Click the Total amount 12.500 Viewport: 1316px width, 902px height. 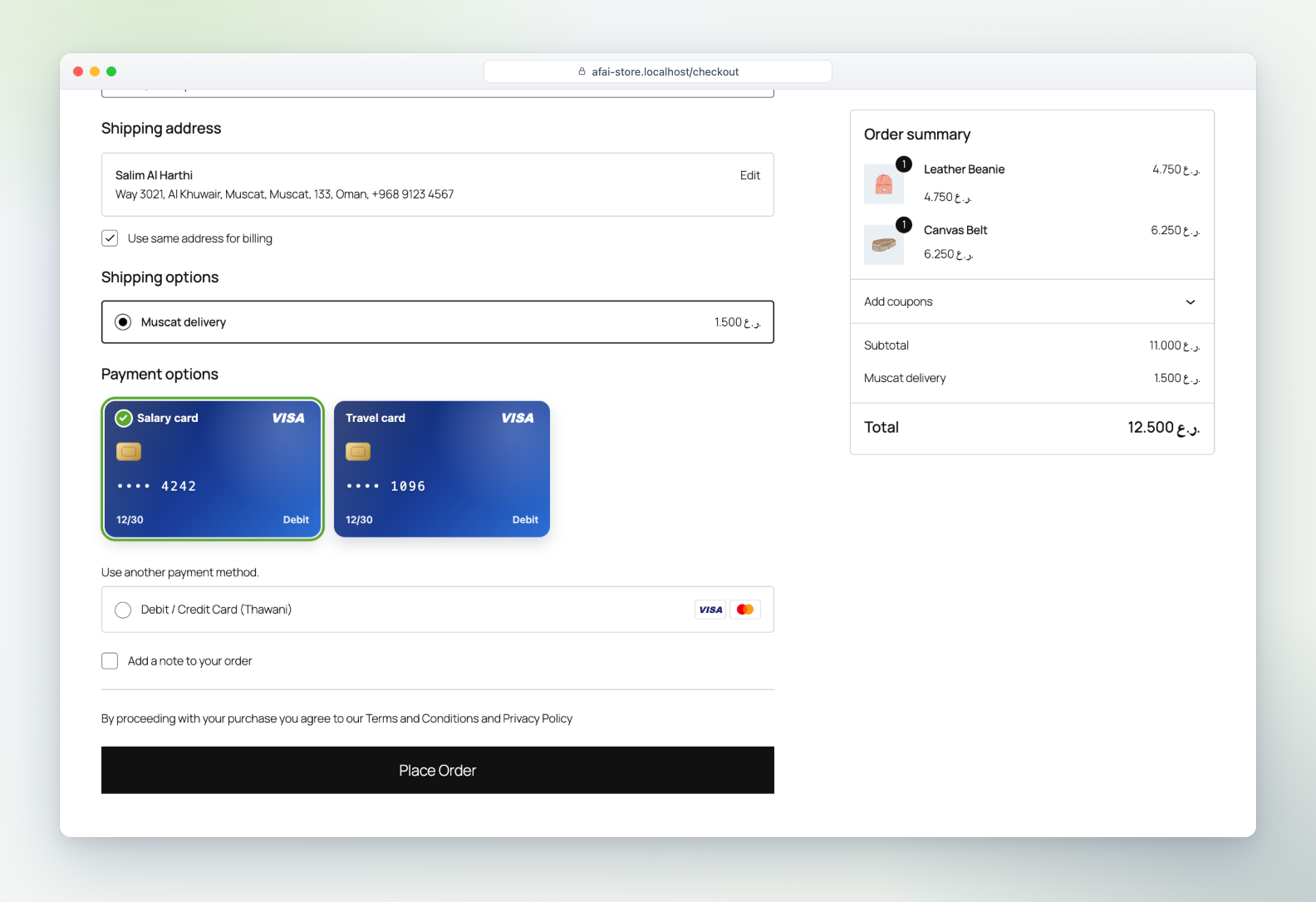(x=1164, y=428)
